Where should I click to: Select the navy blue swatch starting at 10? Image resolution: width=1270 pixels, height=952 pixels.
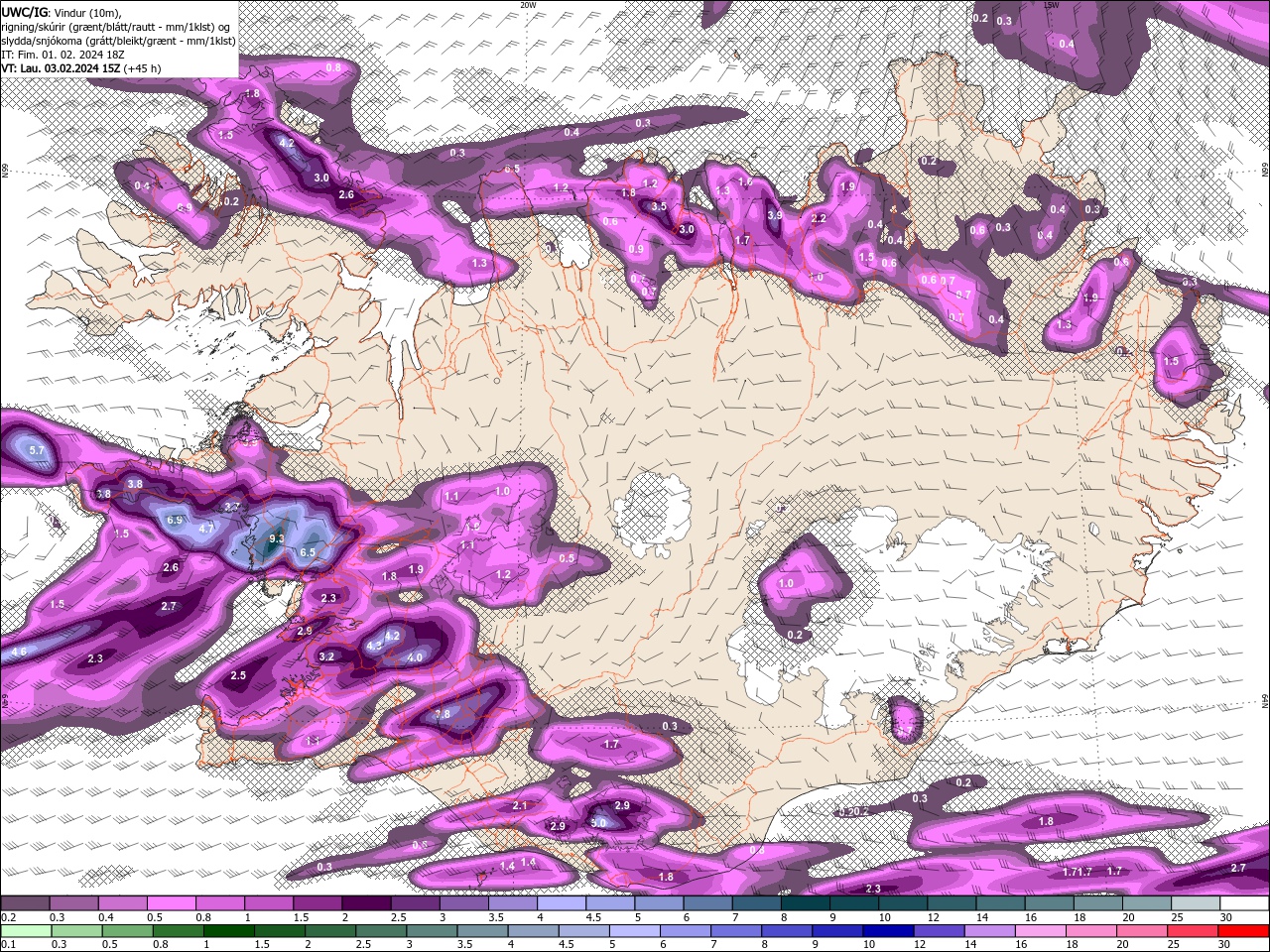tap(888, 930)
